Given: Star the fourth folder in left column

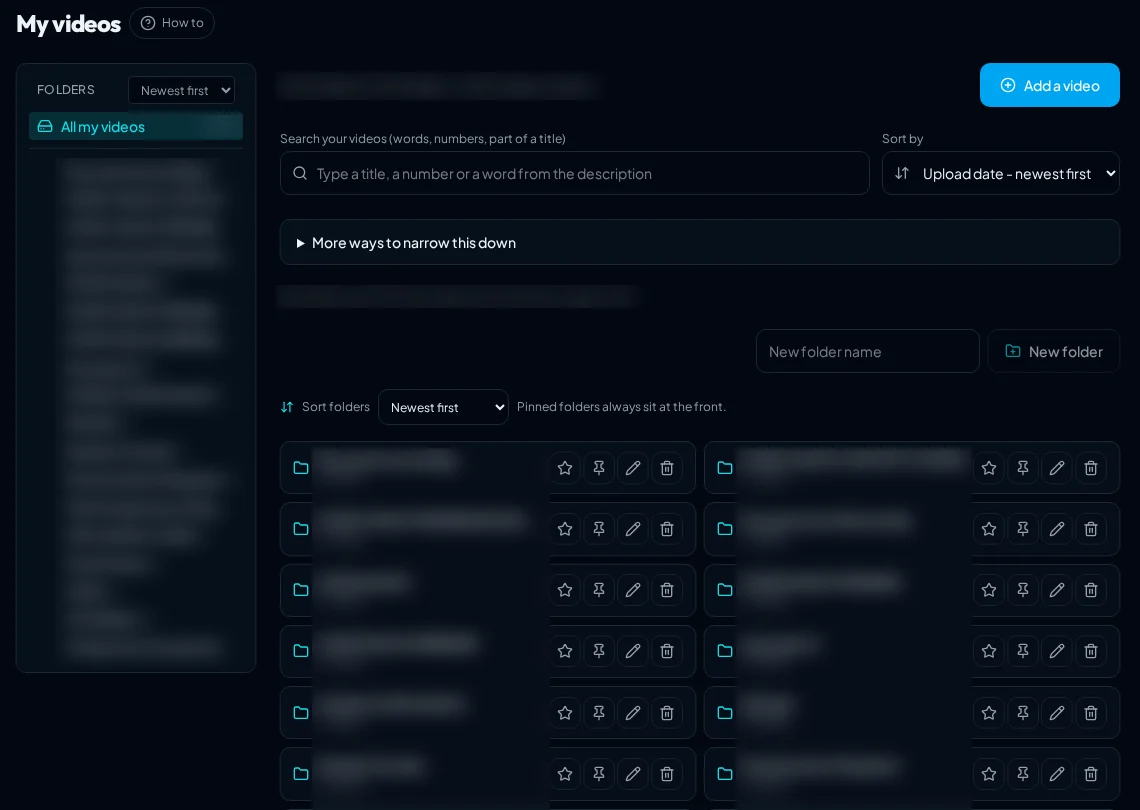Looking at the screenshot, I should 565,651.
